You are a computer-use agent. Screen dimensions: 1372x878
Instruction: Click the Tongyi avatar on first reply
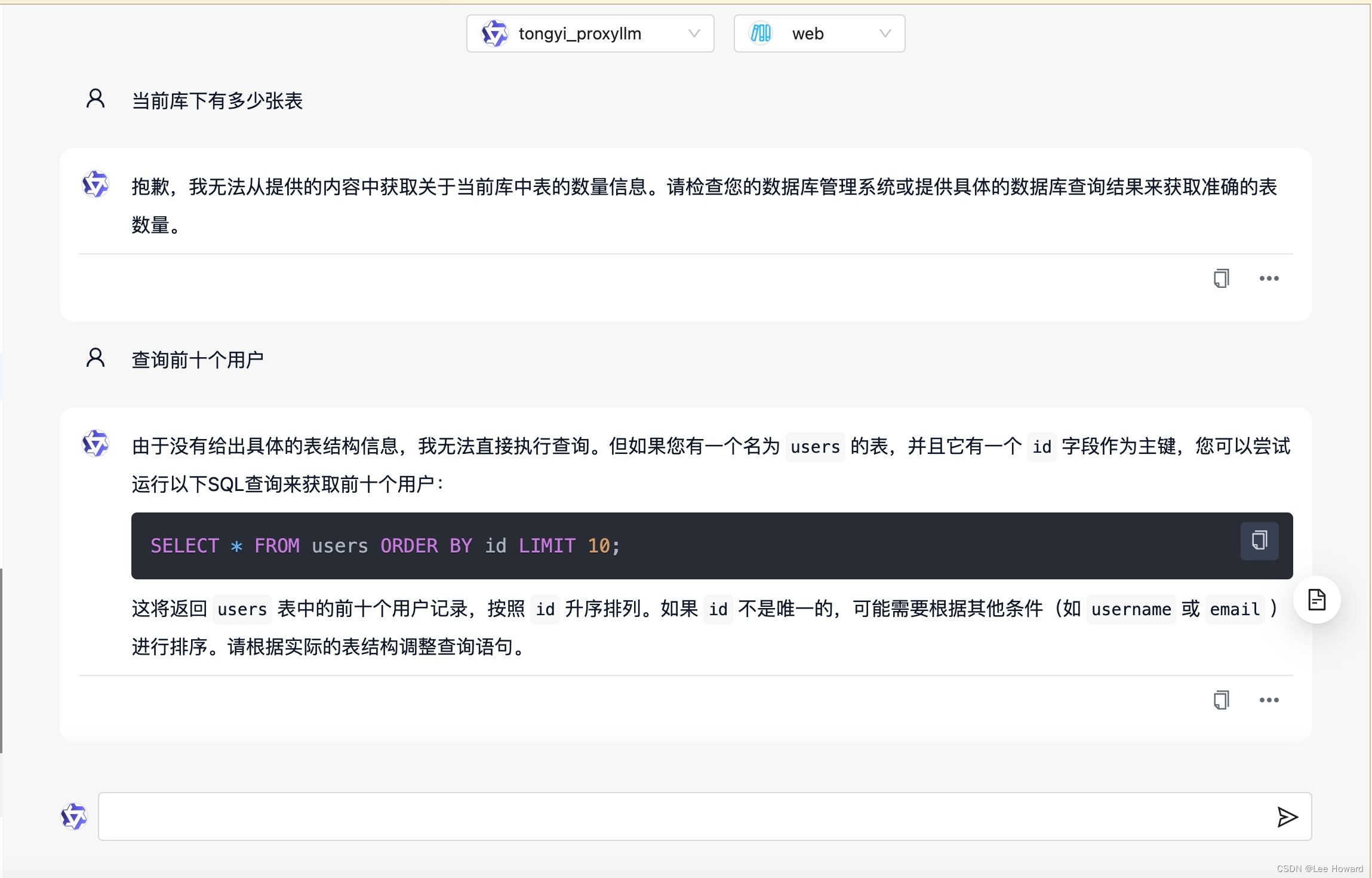click(x=96, y=185)
